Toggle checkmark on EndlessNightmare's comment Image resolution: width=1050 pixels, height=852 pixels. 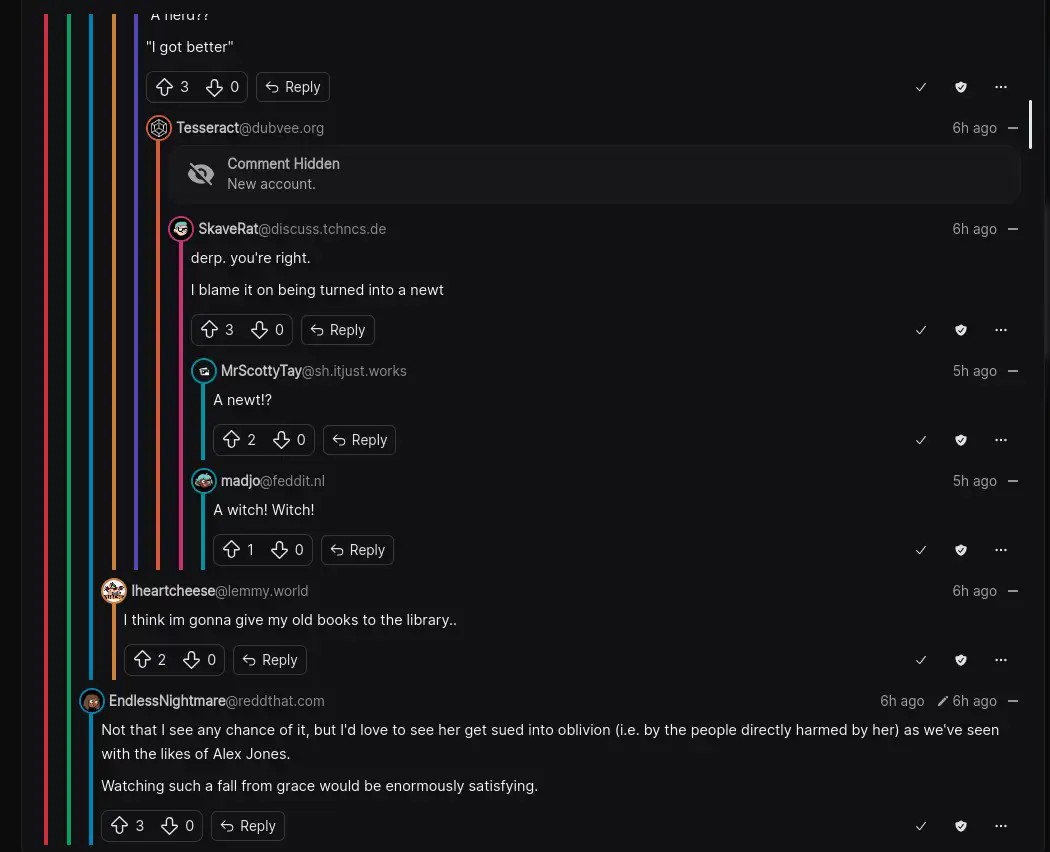coord(921,826)
